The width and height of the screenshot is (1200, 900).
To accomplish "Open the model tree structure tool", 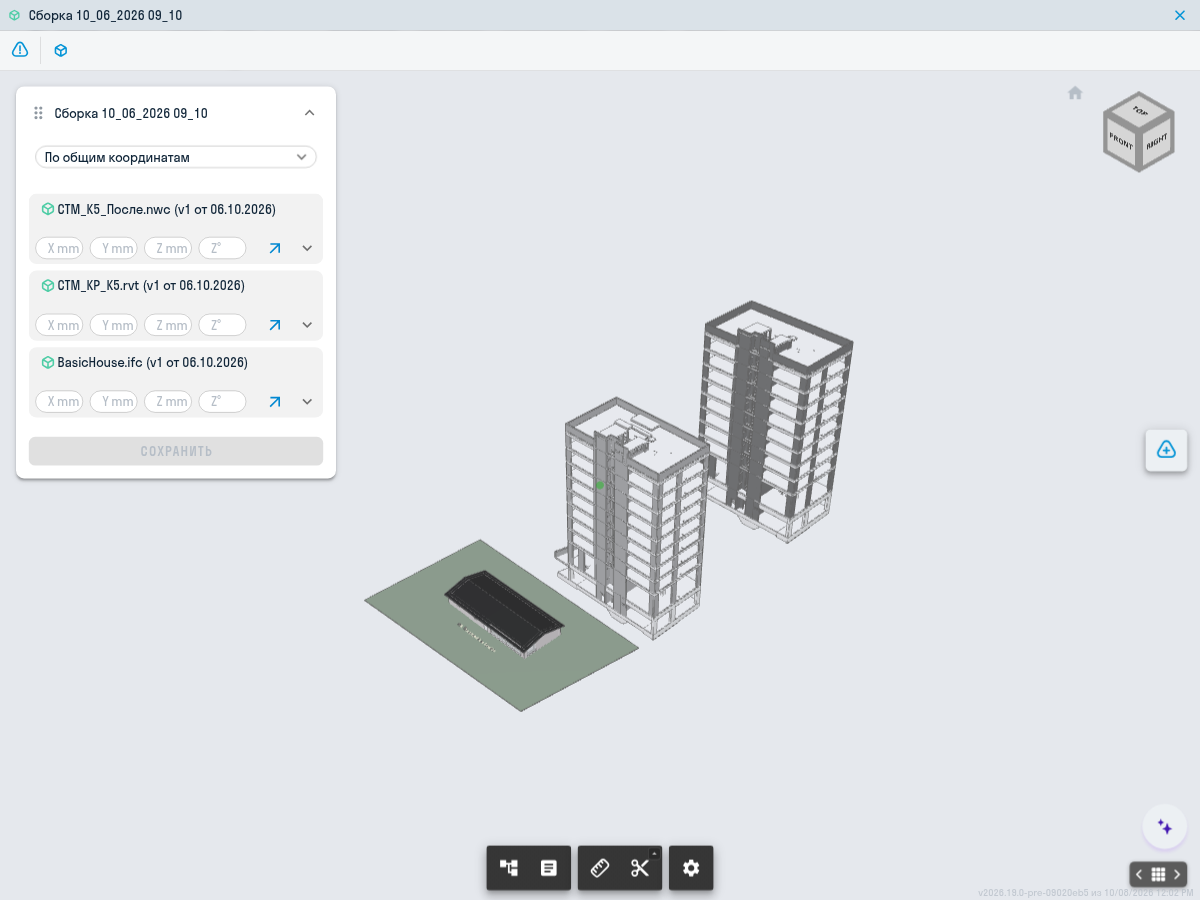I will coord(509,868).
